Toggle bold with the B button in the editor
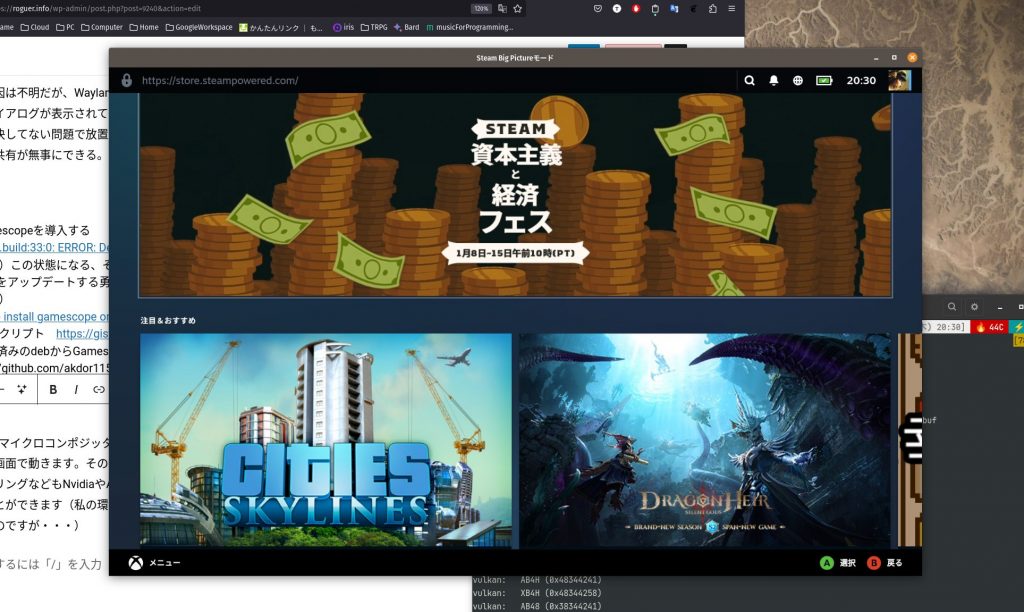Screen dimensions: 1024x612 (53, 390)
